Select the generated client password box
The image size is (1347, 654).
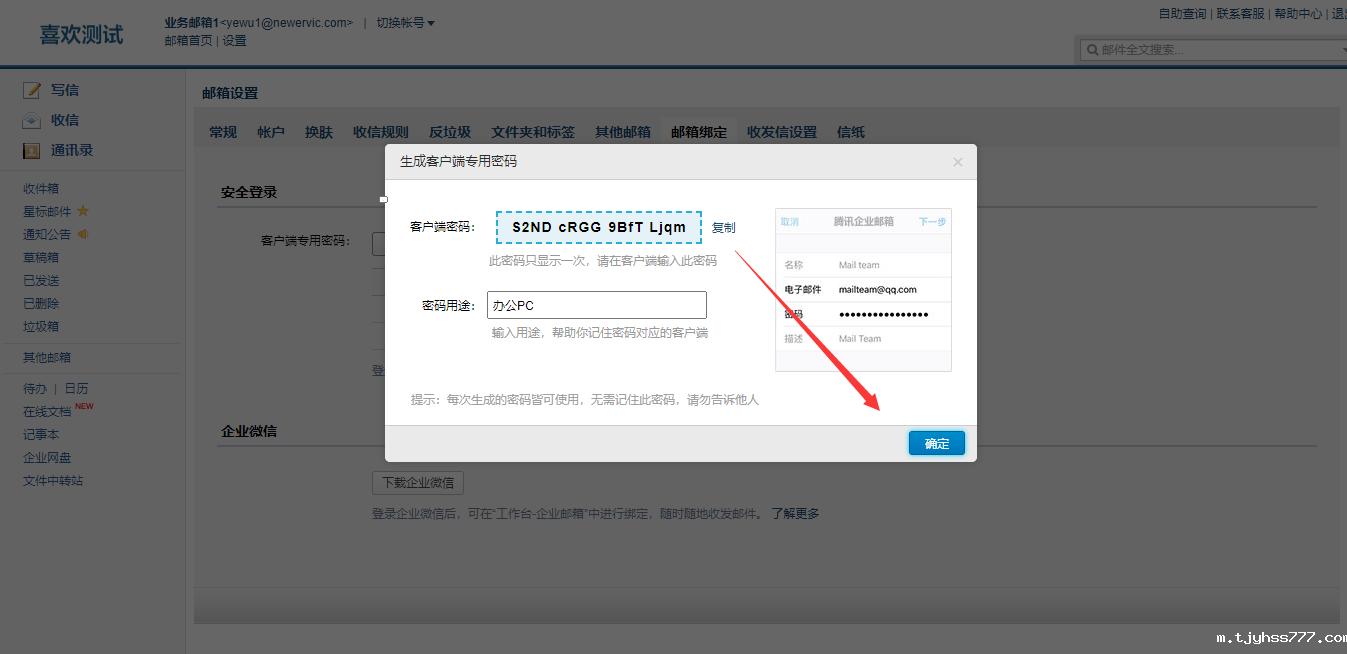(x=599, y=227)
